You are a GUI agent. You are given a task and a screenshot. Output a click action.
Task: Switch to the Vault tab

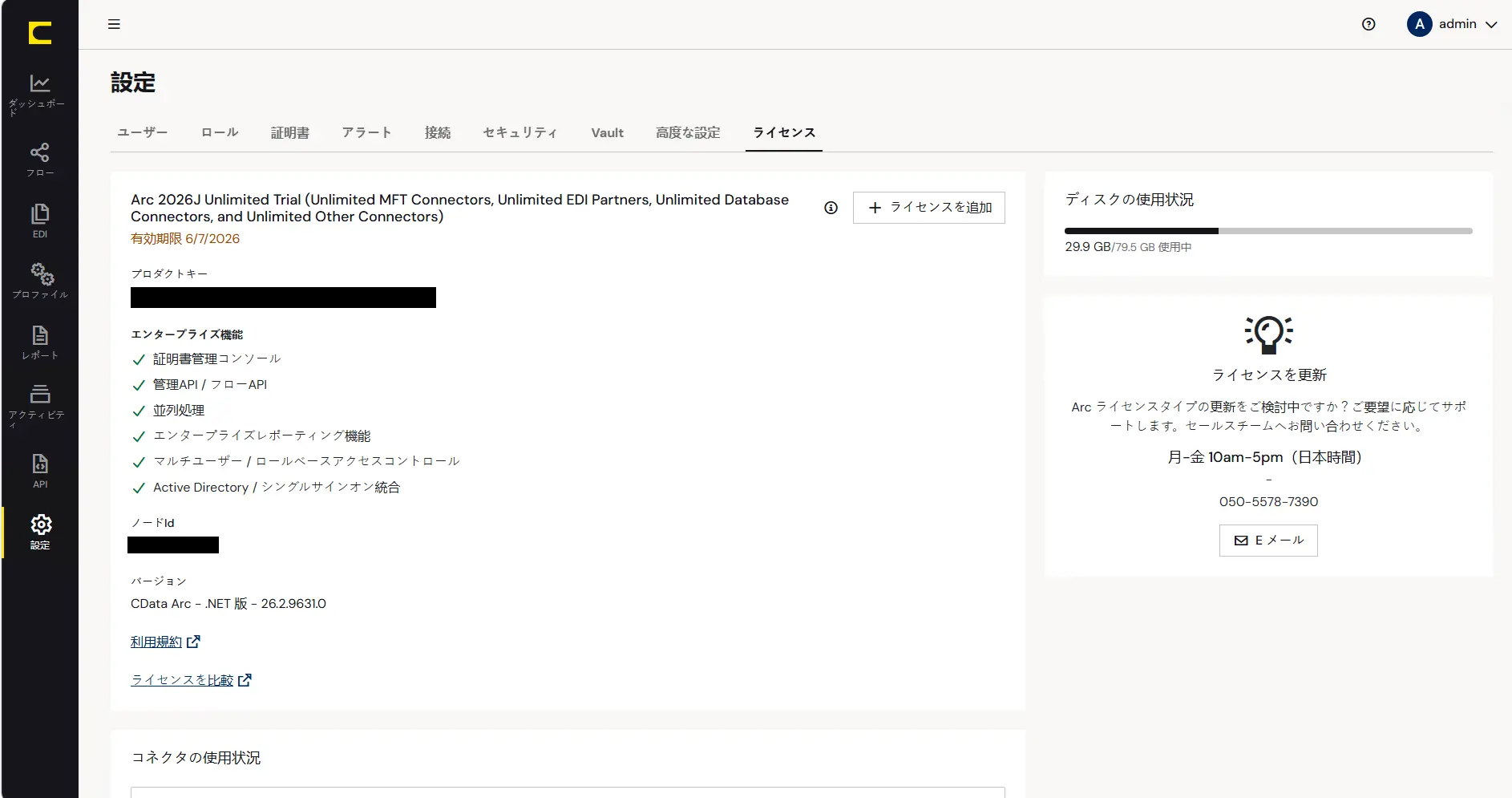(x=607, y=132)
